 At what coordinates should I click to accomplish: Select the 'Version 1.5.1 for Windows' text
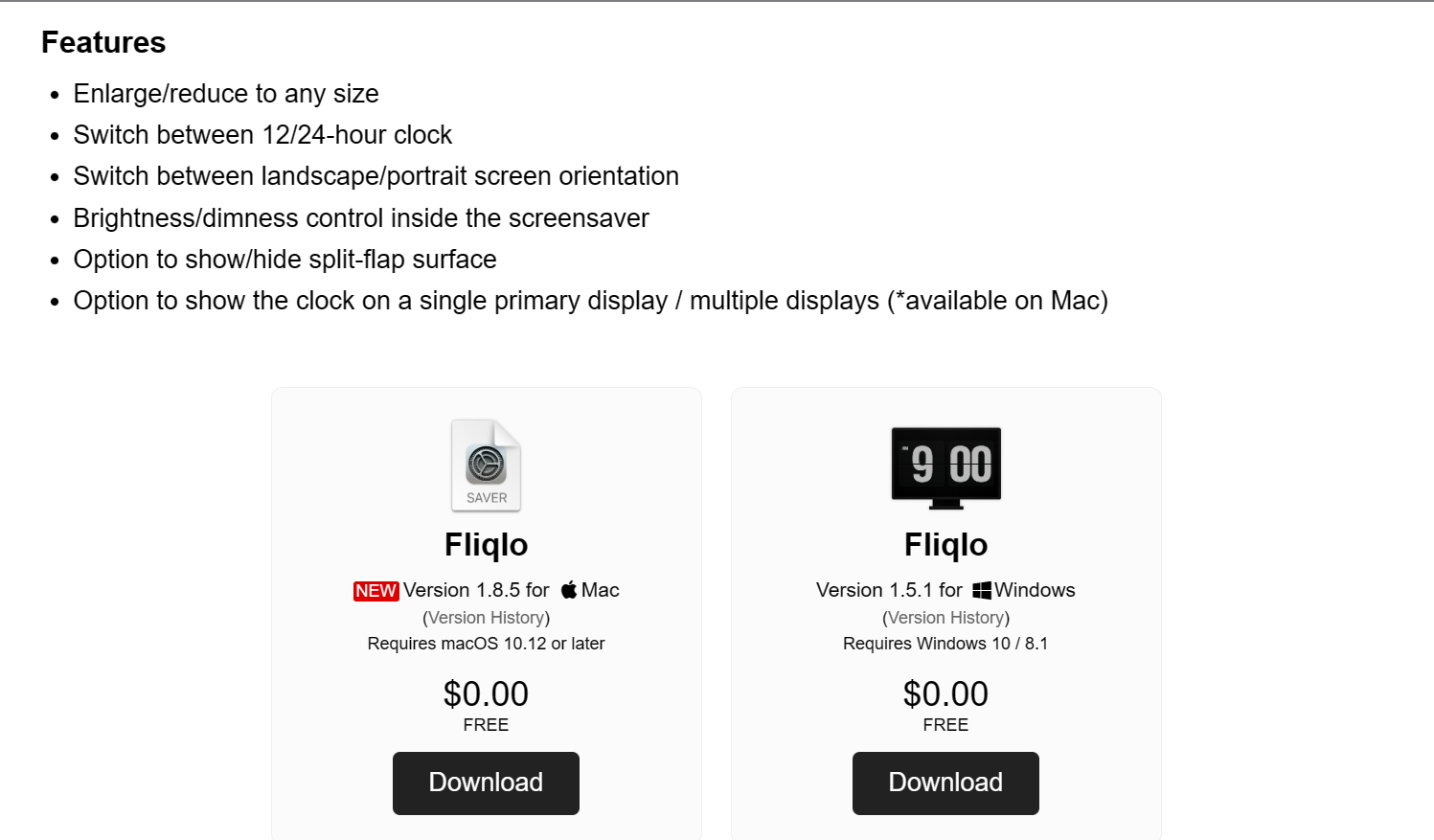click(945, 590)
